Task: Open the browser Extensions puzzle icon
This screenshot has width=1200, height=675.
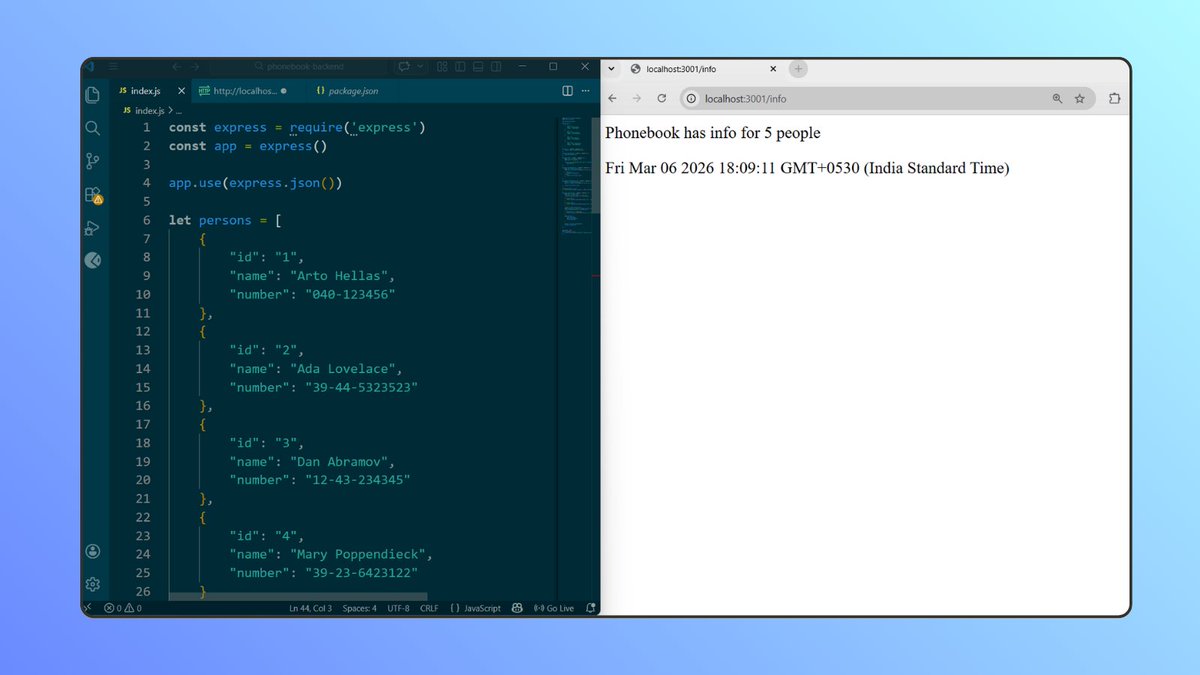Action: (x=1114, y=99)
